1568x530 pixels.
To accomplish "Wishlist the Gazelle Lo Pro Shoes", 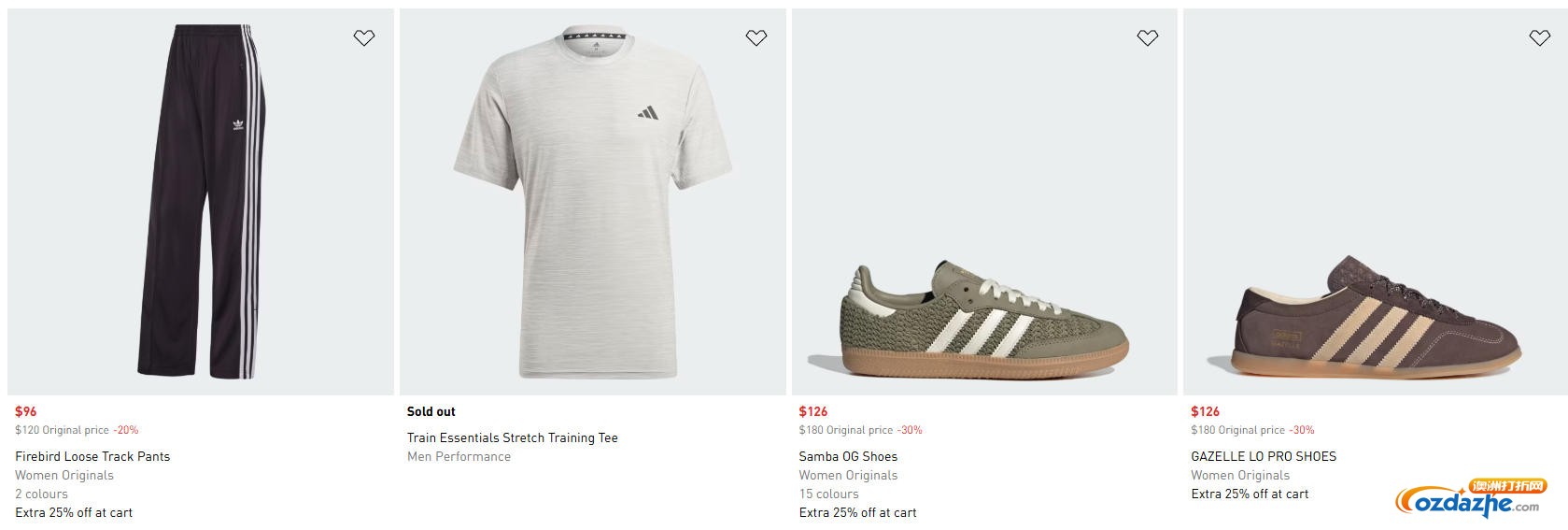I will pyautogui.click(x=1539, y=37).
